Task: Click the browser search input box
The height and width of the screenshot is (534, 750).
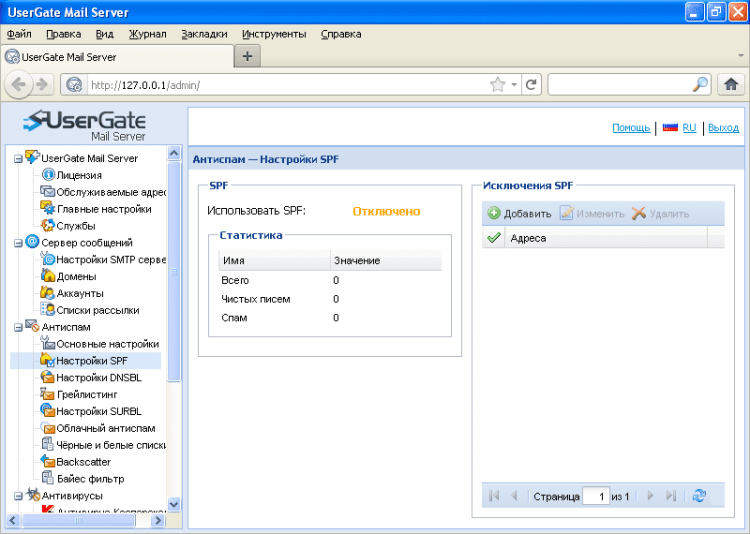Action: [x=620, y=85]
